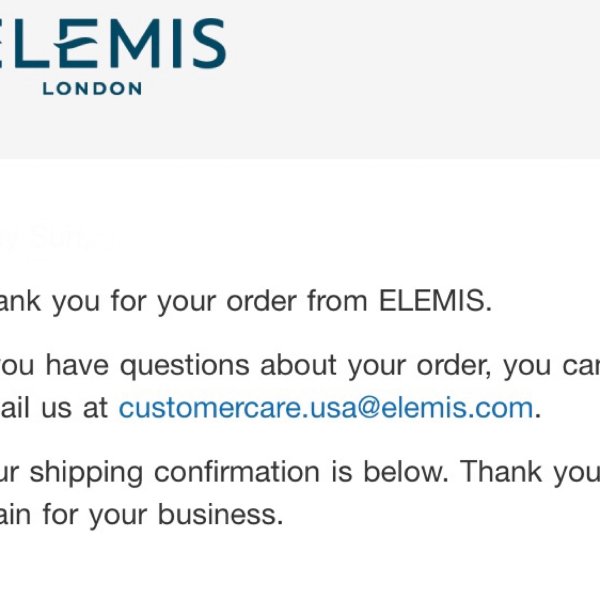
Task: Click Thank you after 'is below.'
Action: pyautogui.click(x=530, y=472)
